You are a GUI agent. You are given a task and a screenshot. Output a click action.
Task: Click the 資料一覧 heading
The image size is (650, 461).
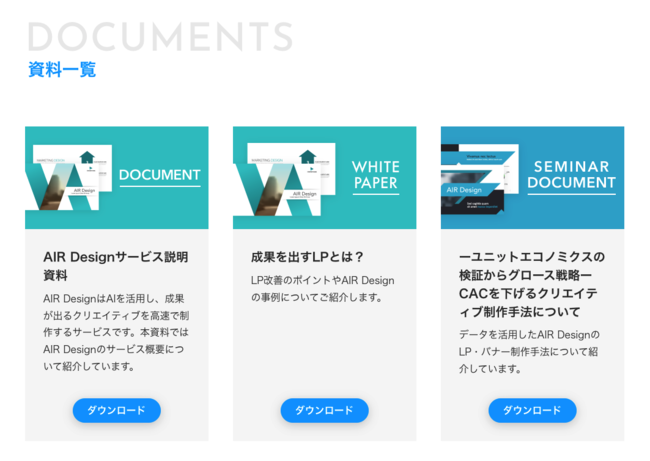(x=62, y=69)
